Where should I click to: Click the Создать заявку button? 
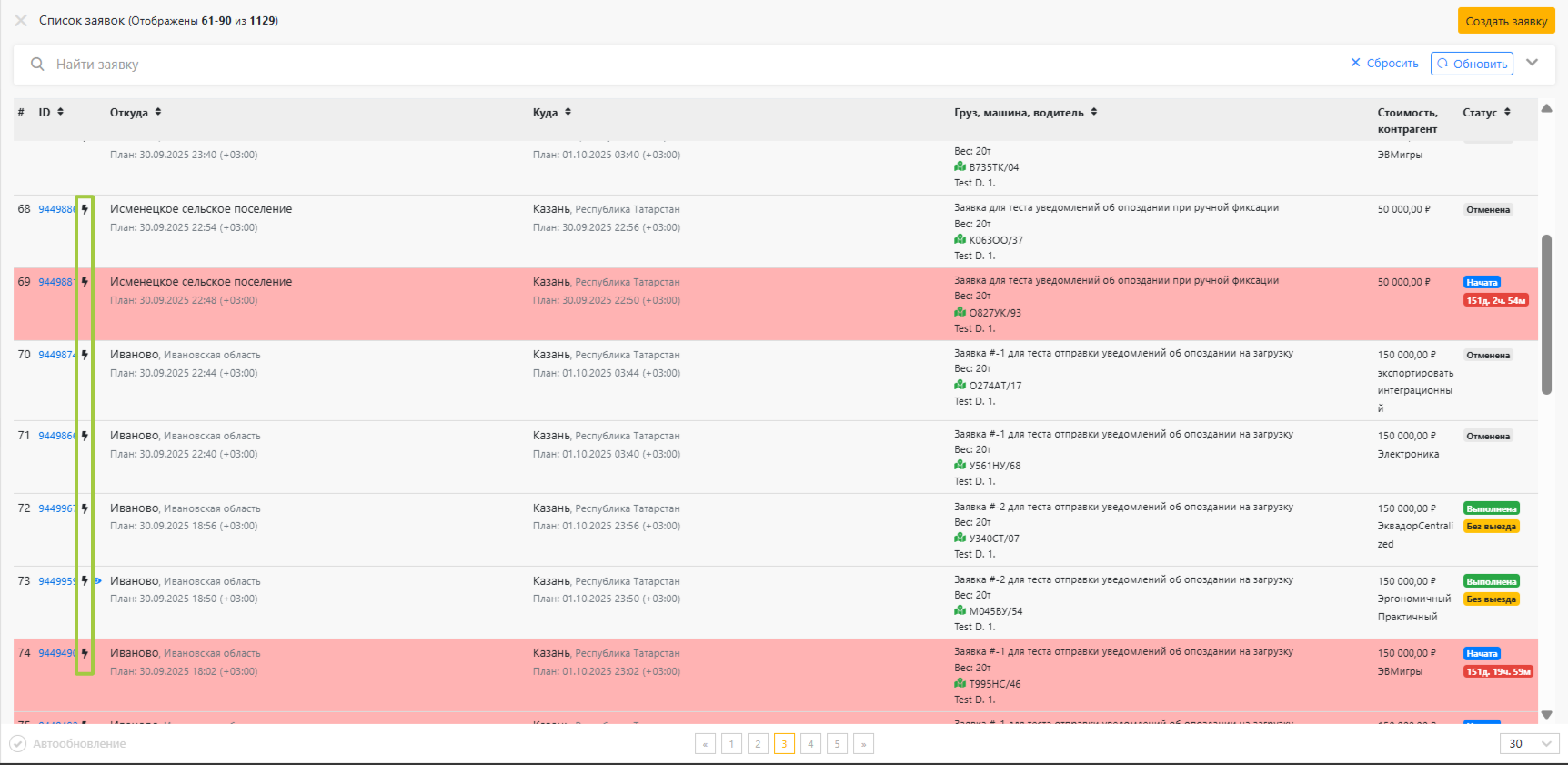coord(1506,21)
